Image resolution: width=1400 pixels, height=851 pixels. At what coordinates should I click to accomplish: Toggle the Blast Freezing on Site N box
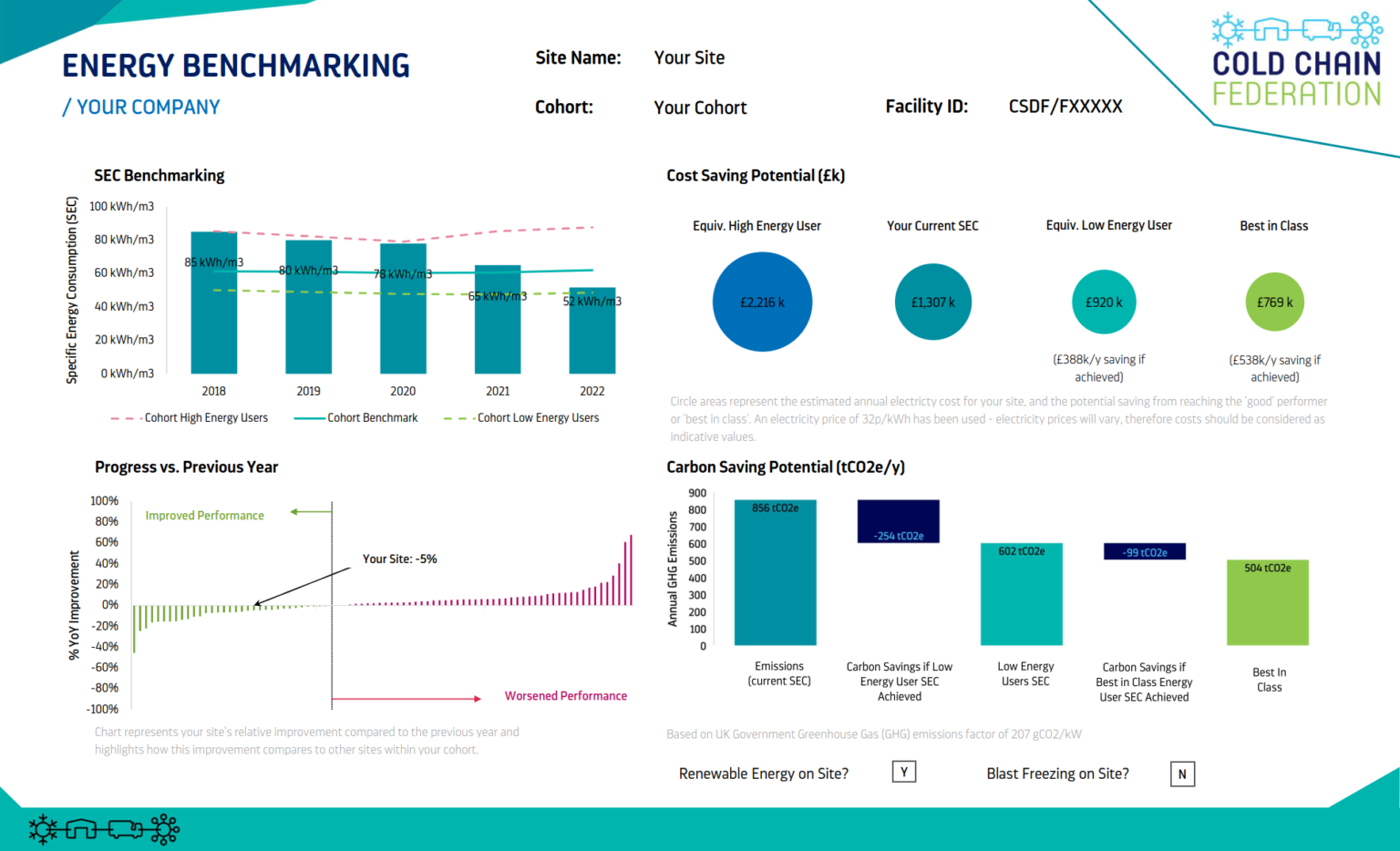[1182, 774]
